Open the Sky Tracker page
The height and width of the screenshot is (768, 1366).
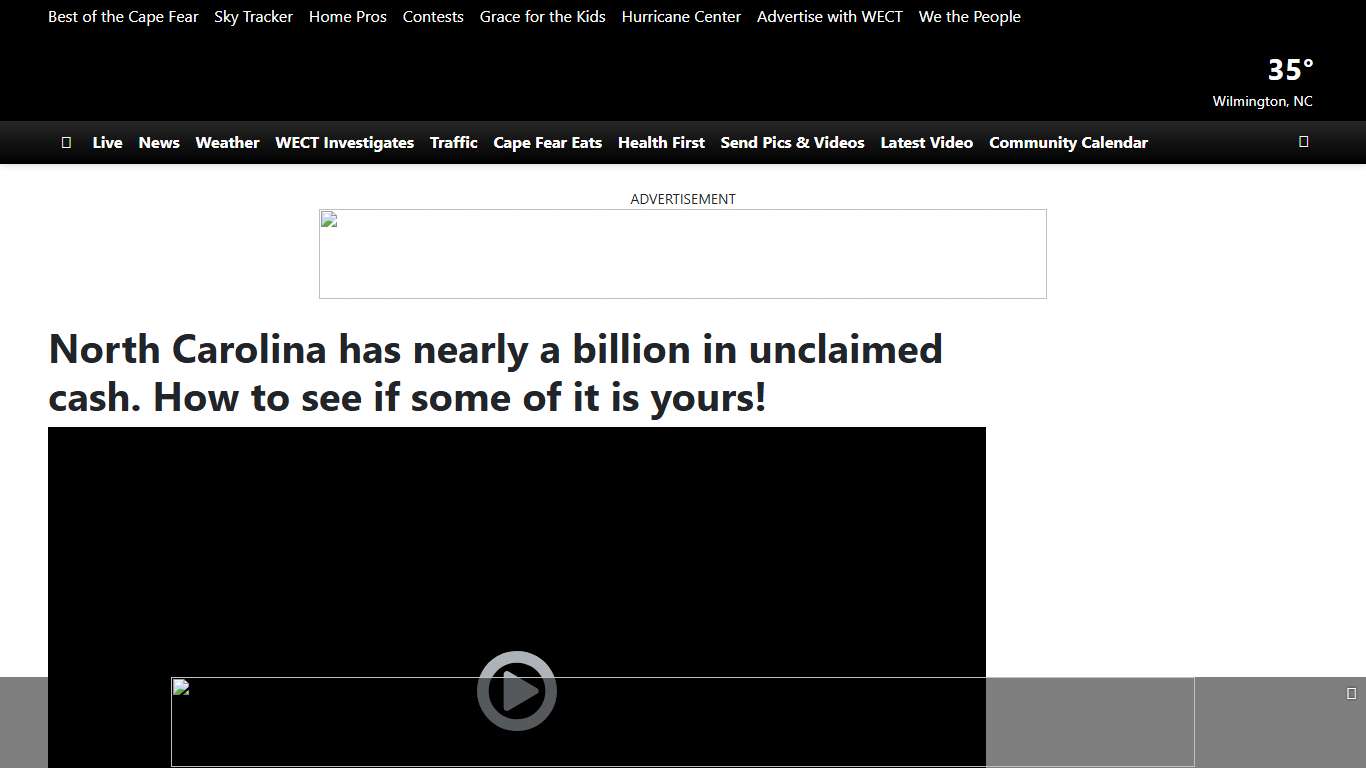point(253,16)
